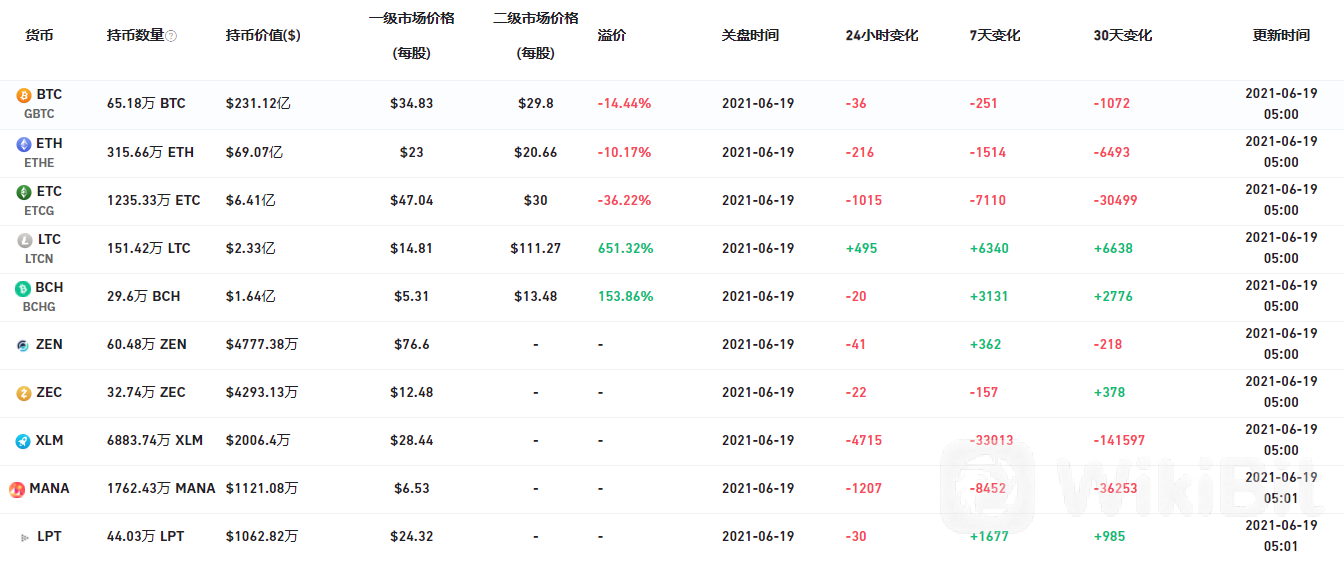Open the GBTC ticker link
This screenshot has width=1344, height=561.
click(x=39, y=114)
